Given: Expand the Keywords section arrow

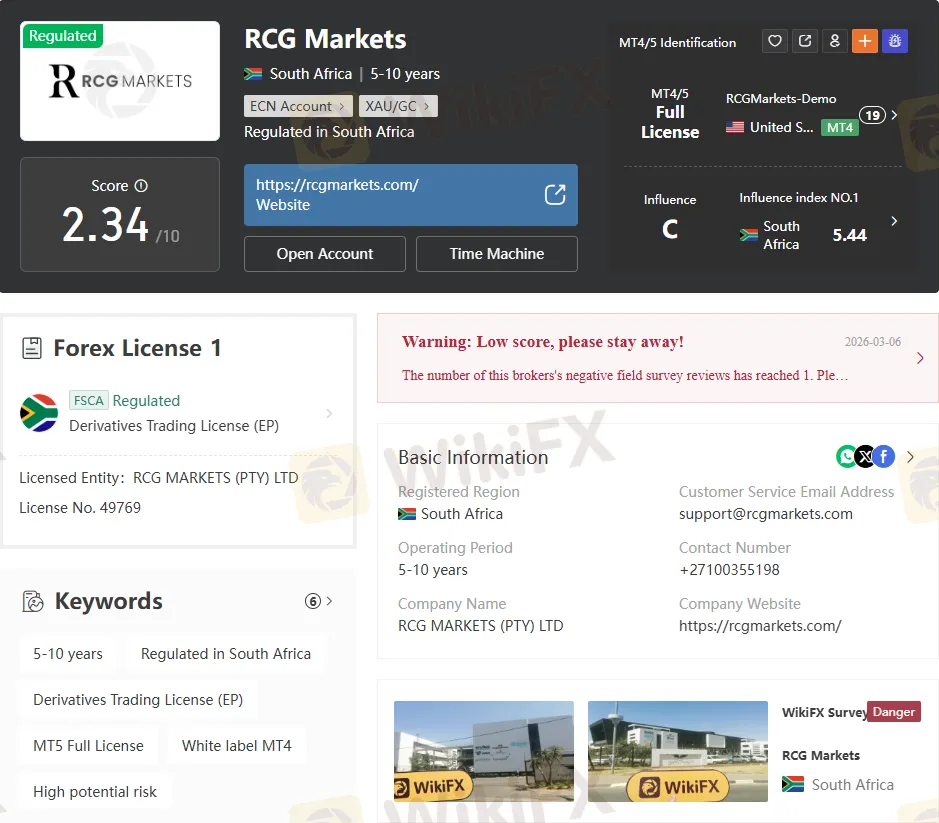Looking at the screenshot, I should tap(330, 601).
